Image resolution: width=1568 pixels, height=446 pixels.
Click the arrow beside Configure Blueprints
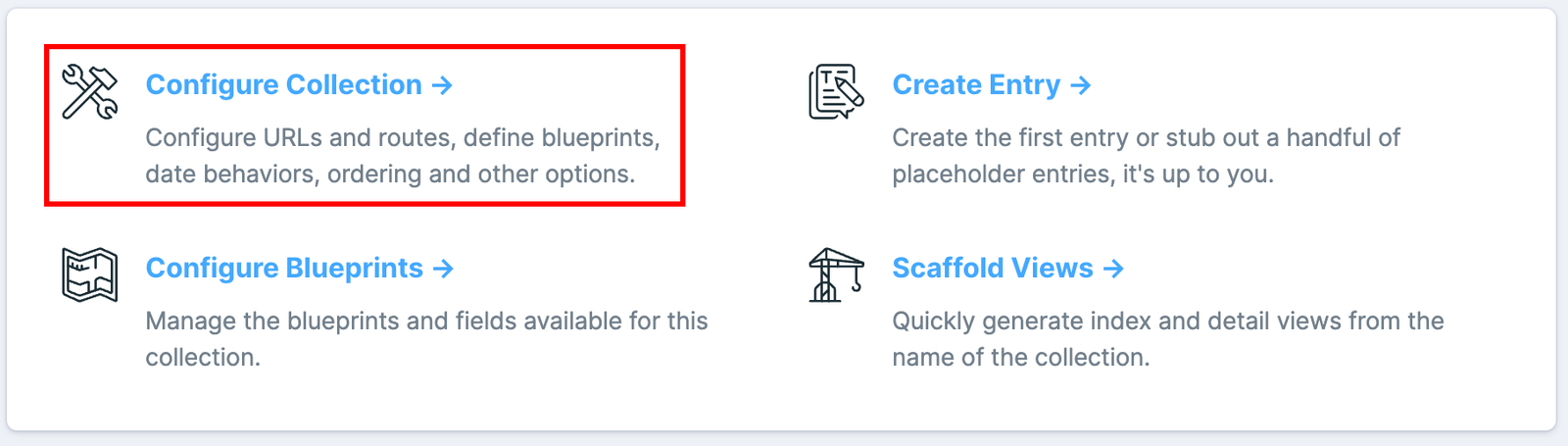tap(444, 269)
